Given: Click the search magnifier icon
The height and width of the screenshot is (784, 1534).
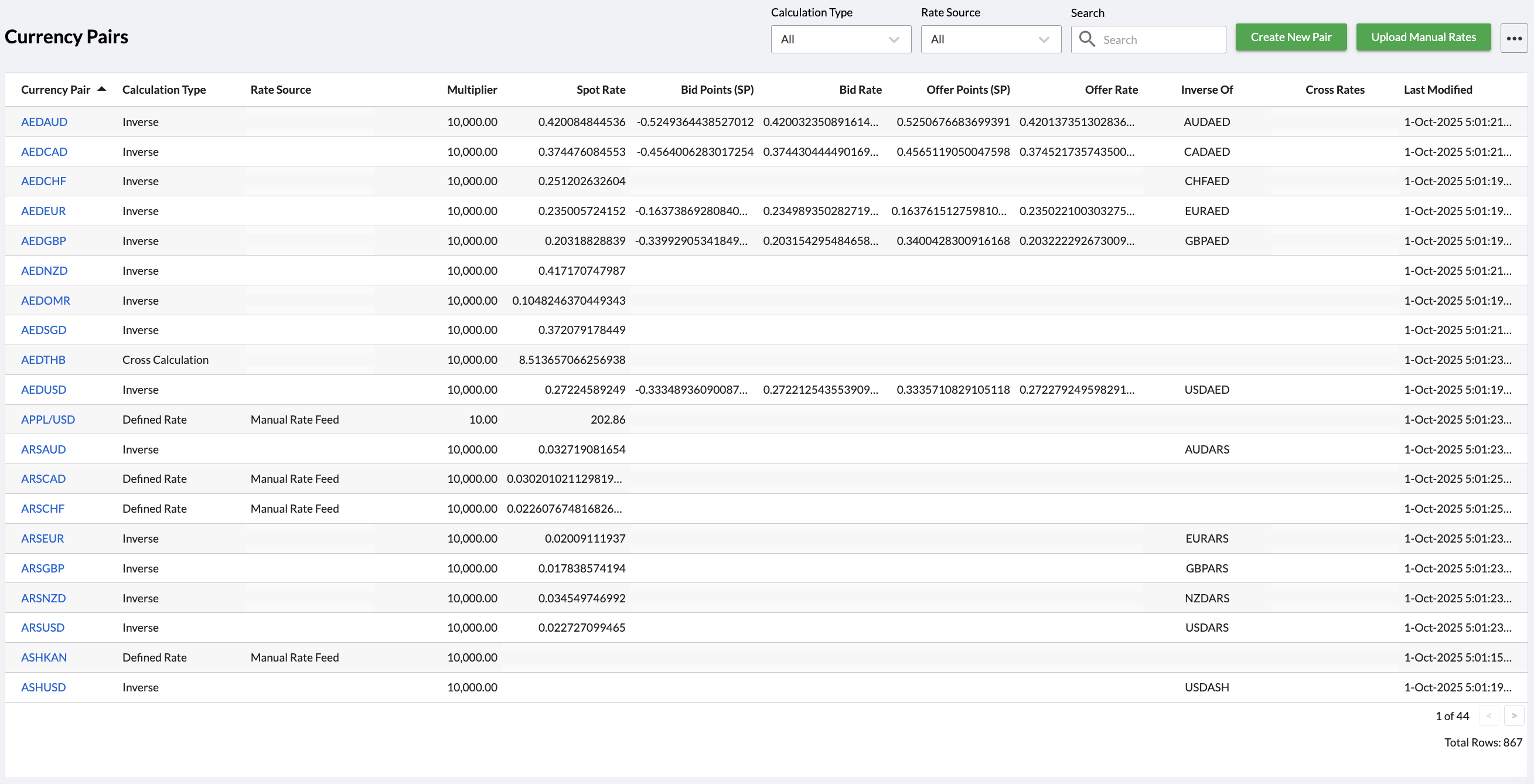Looking at the screenshot, I should [x=1087, y=39].
